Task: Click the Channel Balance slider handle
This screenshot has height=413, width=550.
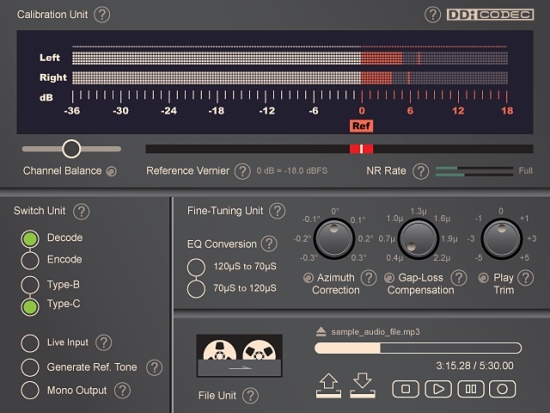Action: click(x=72, y=149)
